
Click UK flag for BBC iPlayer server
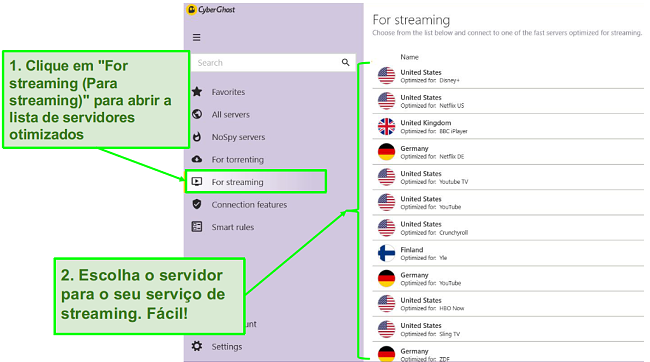[x=386, y=126]
